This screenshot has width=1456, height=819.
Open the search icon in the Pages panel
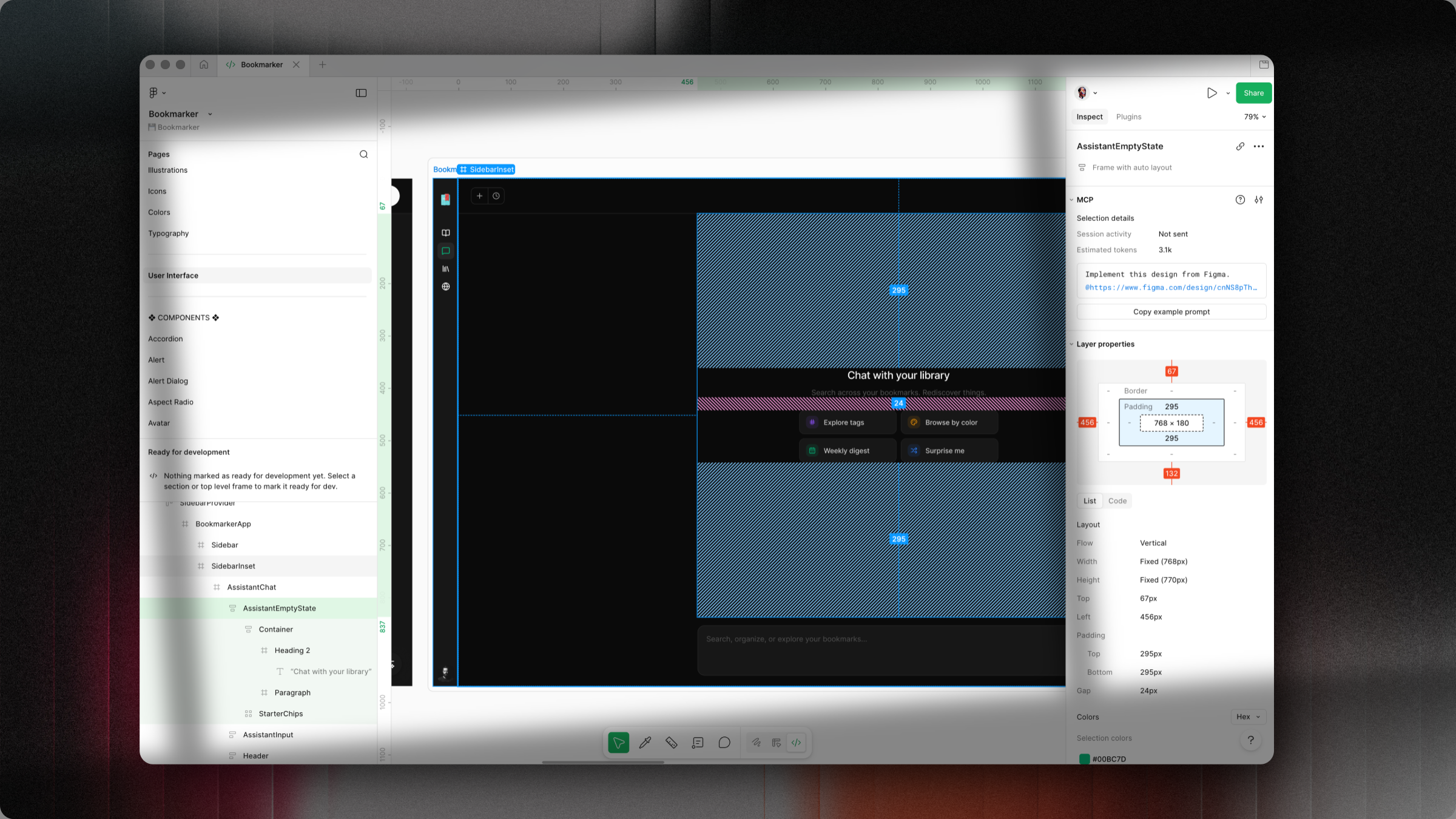click(363, 154)
